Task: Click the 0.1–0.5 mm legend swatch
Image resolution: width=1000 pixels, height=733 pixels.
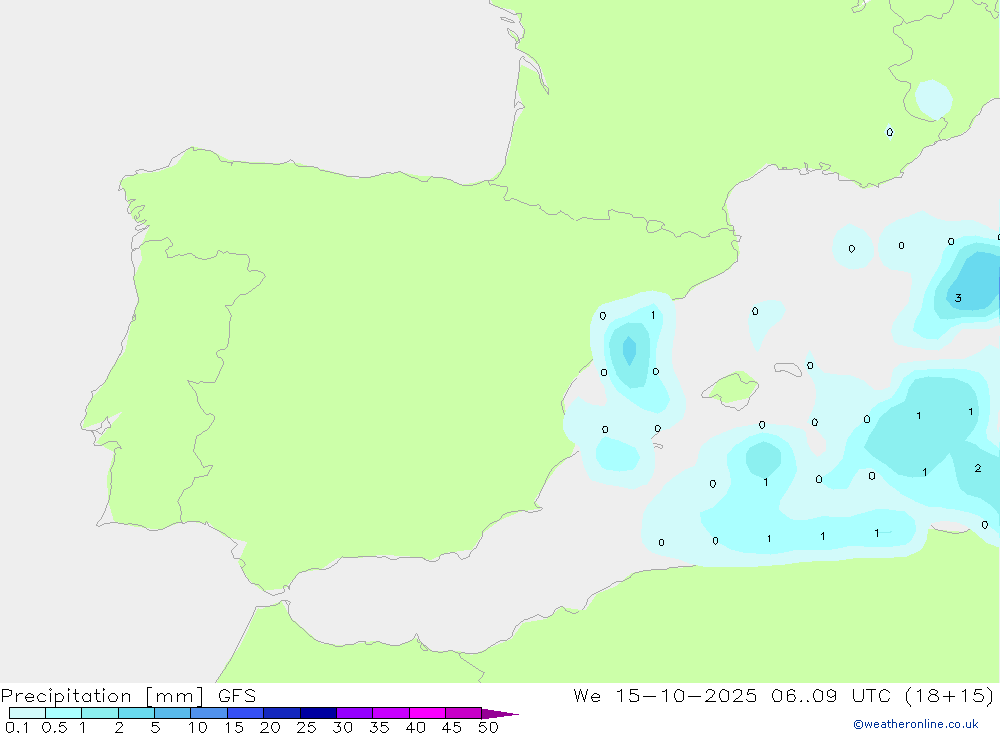Action: click(27, 713)
